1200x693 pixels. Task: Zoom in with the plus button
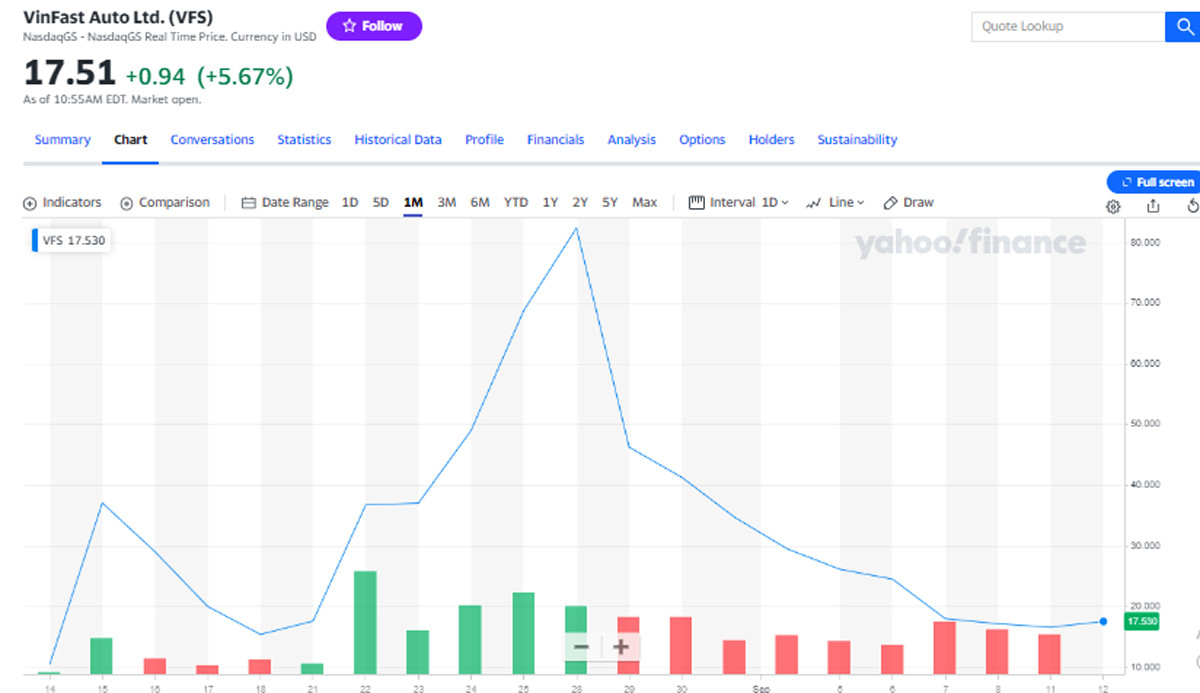pyautogui.click(x=621, y=647)
